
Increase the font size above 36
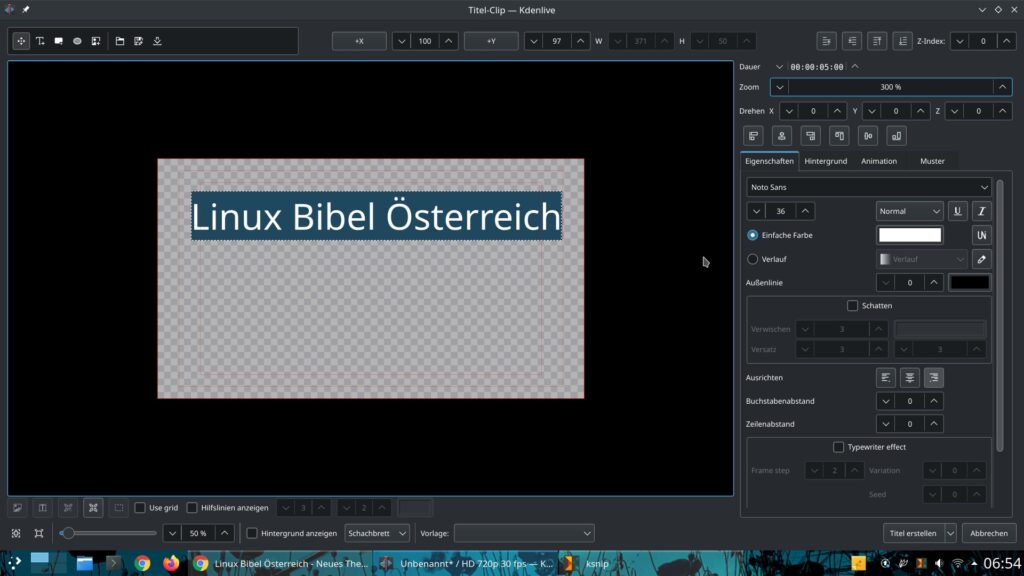click(805, 211)
